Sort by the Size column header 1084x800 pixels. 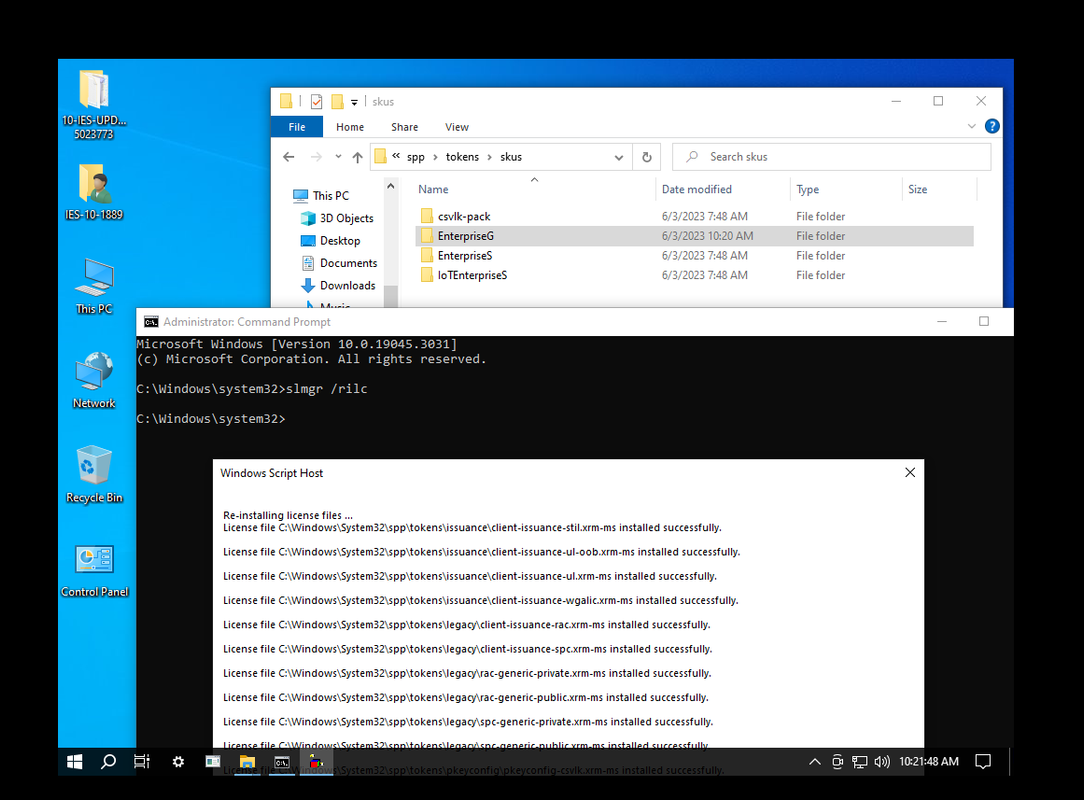click(x=917, y=189)
